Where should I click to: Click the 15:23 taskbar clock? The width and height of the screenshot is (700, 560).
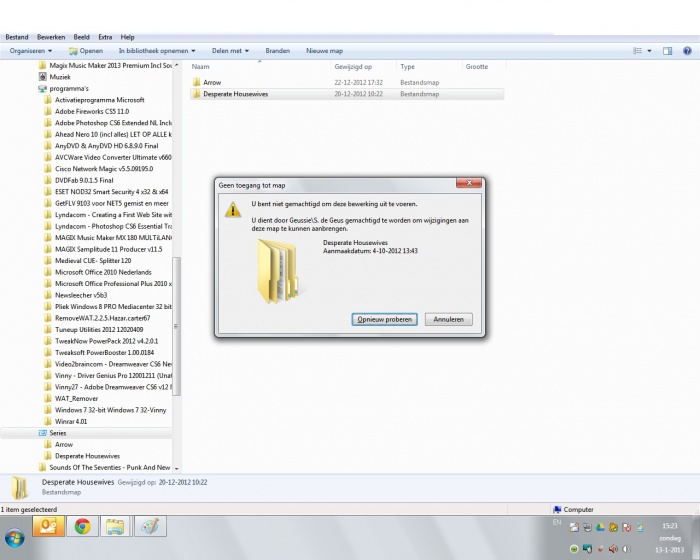click(x=670, y=526)
